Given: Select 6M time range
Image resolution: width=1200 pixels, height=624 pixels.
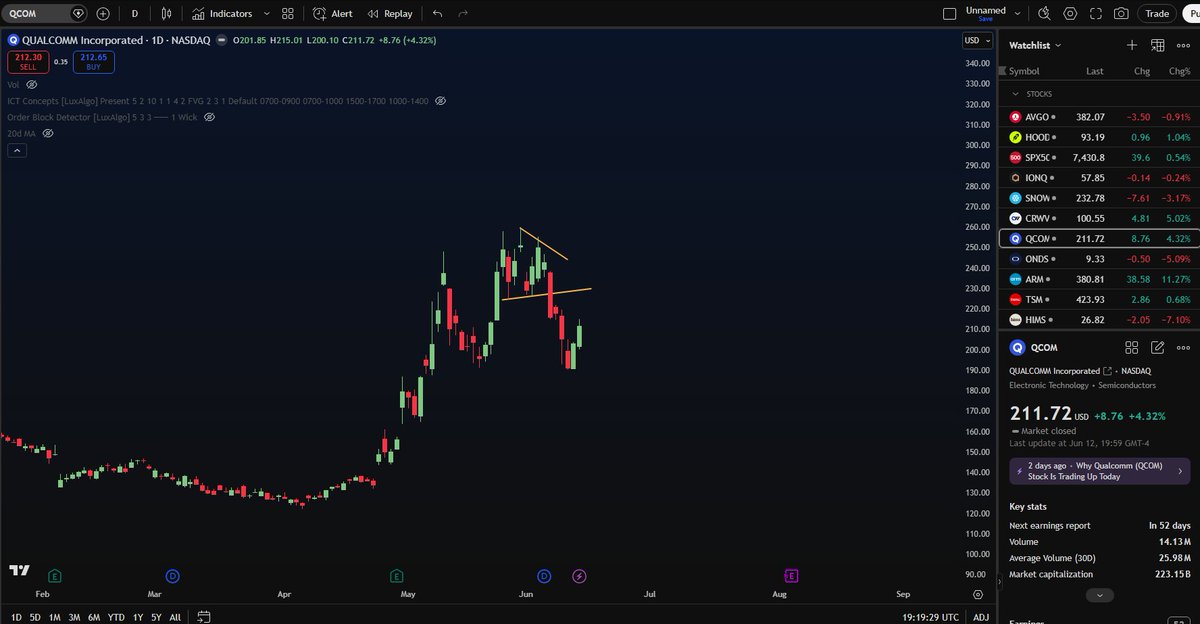Looking at the screenshot, I should pos(94,617).
